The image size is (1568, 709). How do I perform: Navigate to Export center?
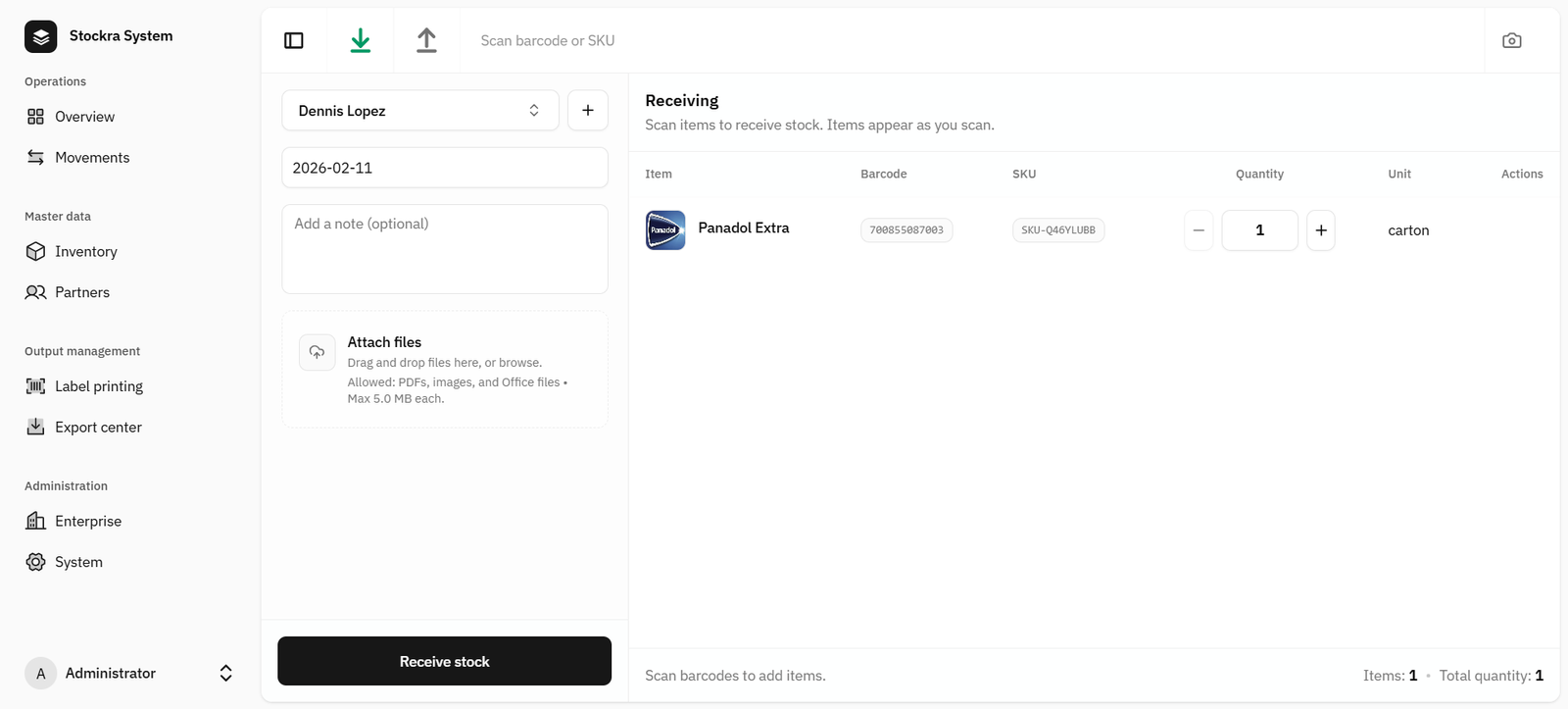(x=98, y=428)
